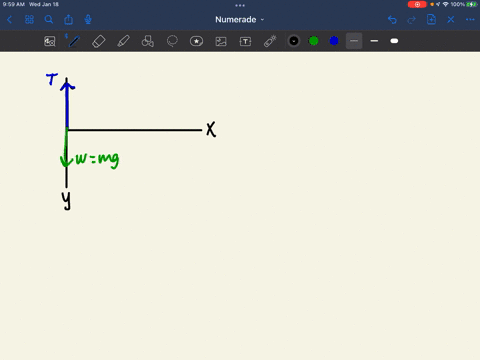Open the thumbnail grid view
Viewport: 480px width, 360px height.
tap(29, 20)
